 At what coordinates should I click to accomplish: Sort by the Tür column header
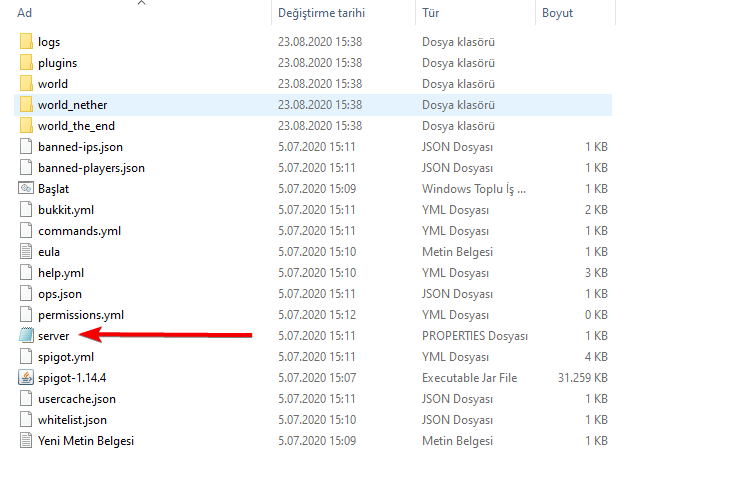click(x=430, y=13)
